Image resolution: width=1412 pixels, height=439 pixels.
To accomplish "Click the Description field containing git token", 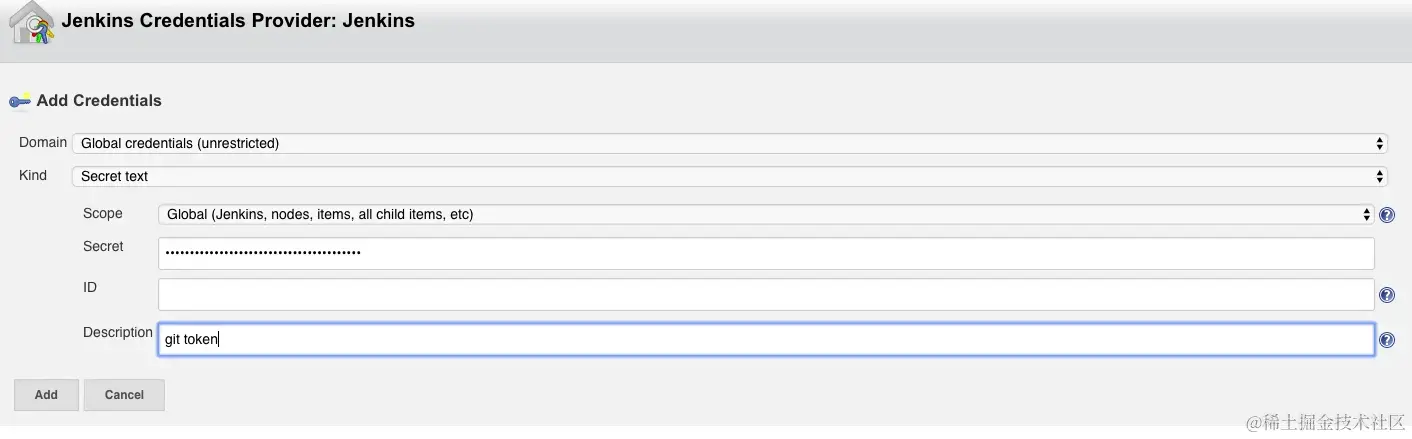I will pyautogui.click(x=766, y=340).
